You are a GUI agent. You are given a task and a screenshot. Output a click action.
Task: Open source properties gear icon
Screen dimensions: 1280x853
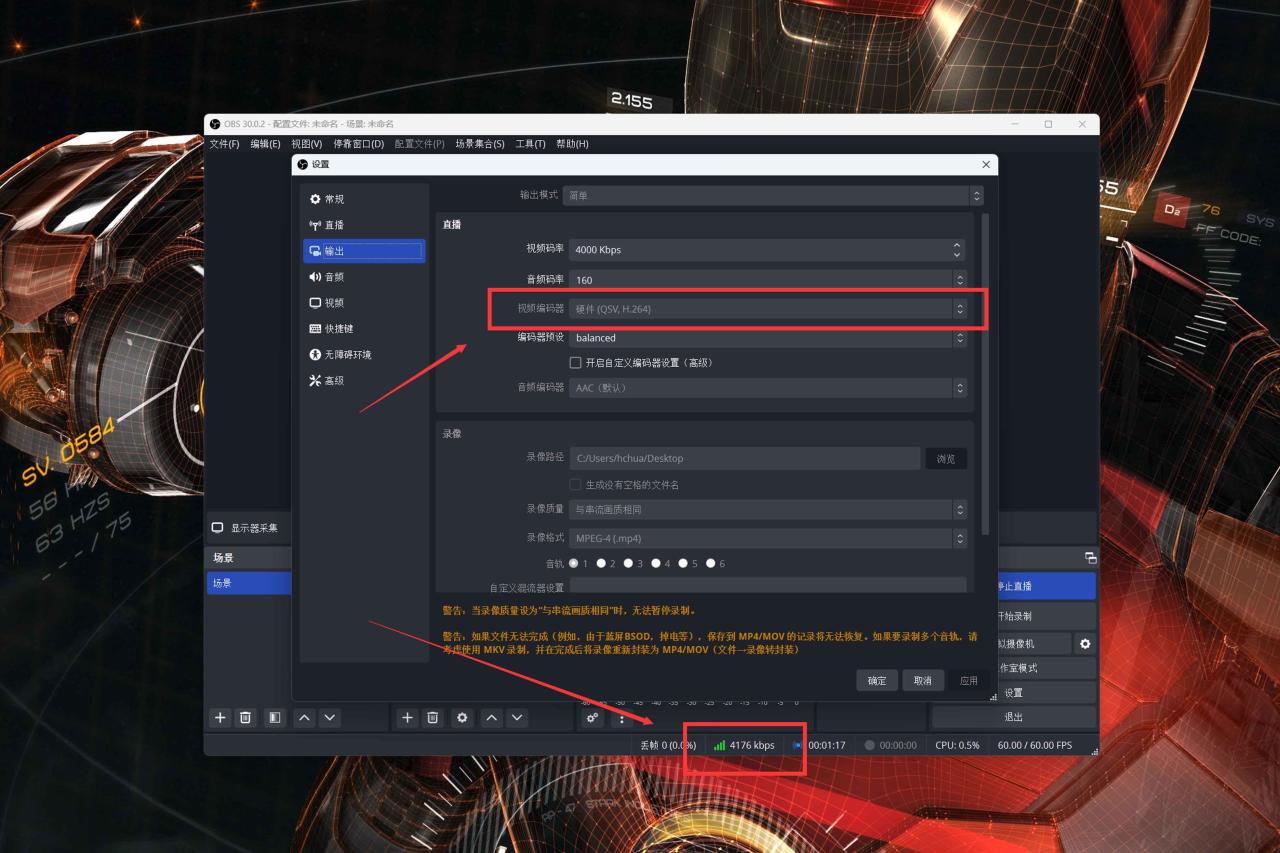[x=462, y=718]
